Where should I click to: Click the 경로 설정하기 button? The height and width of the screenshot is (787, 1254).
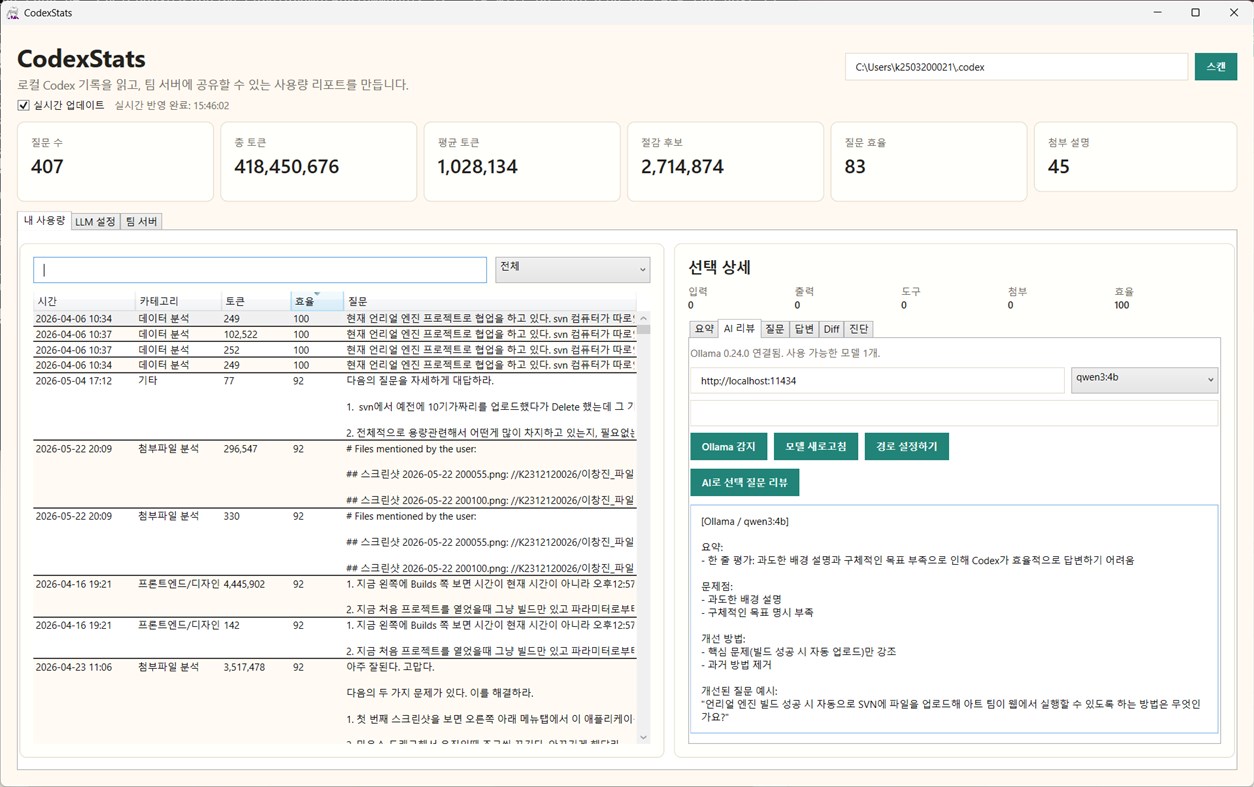tap(907, 446)
